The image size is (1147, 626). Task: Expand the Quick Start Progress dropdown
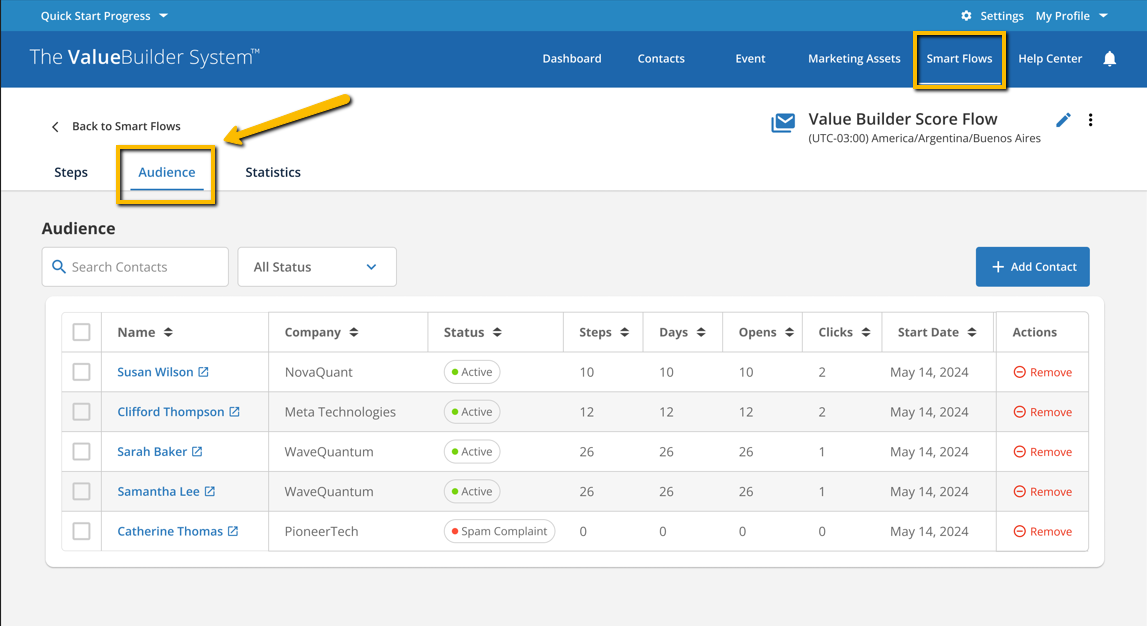point(104,15)
